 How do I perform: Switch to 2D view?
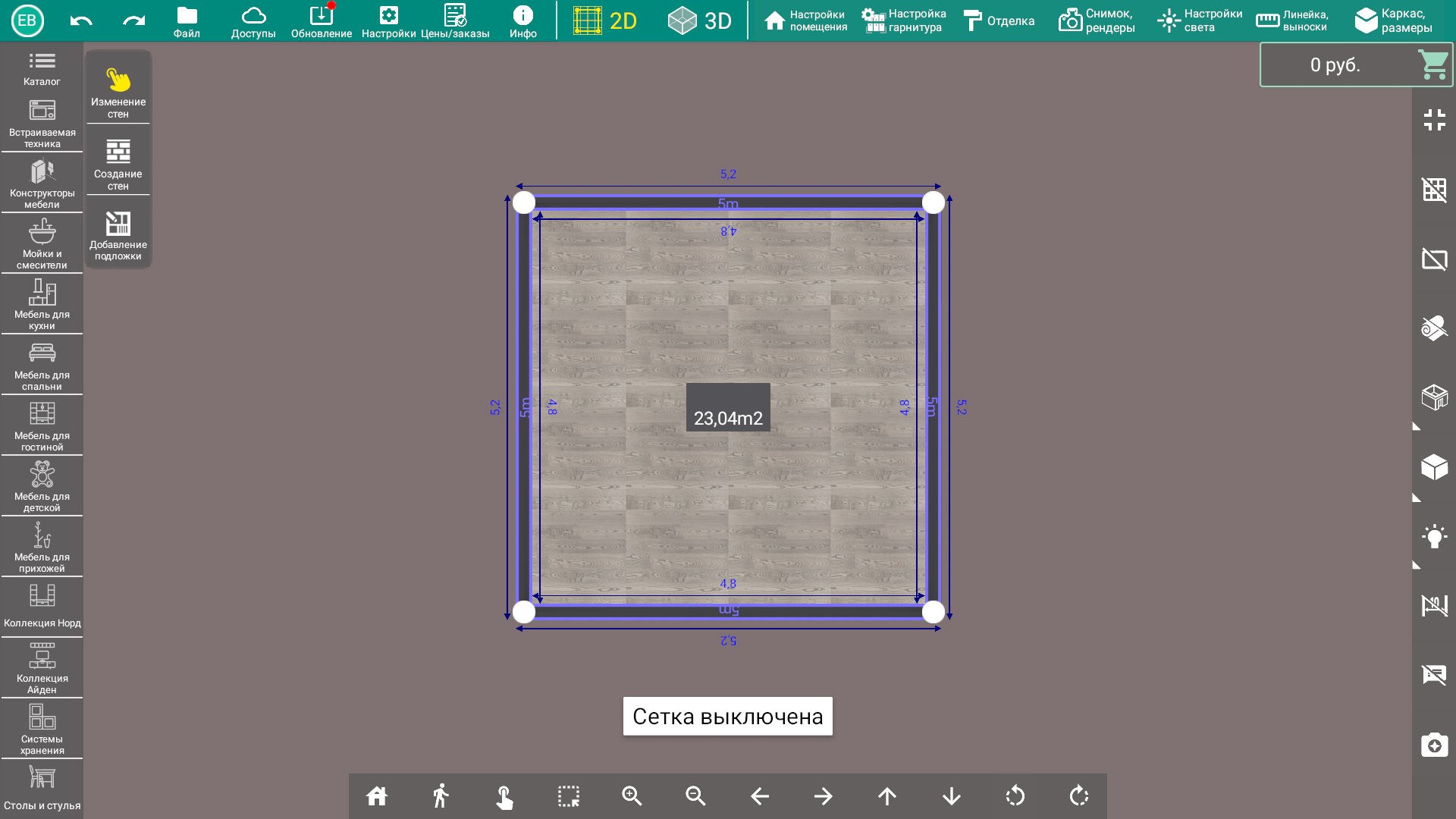pos(605,20)
